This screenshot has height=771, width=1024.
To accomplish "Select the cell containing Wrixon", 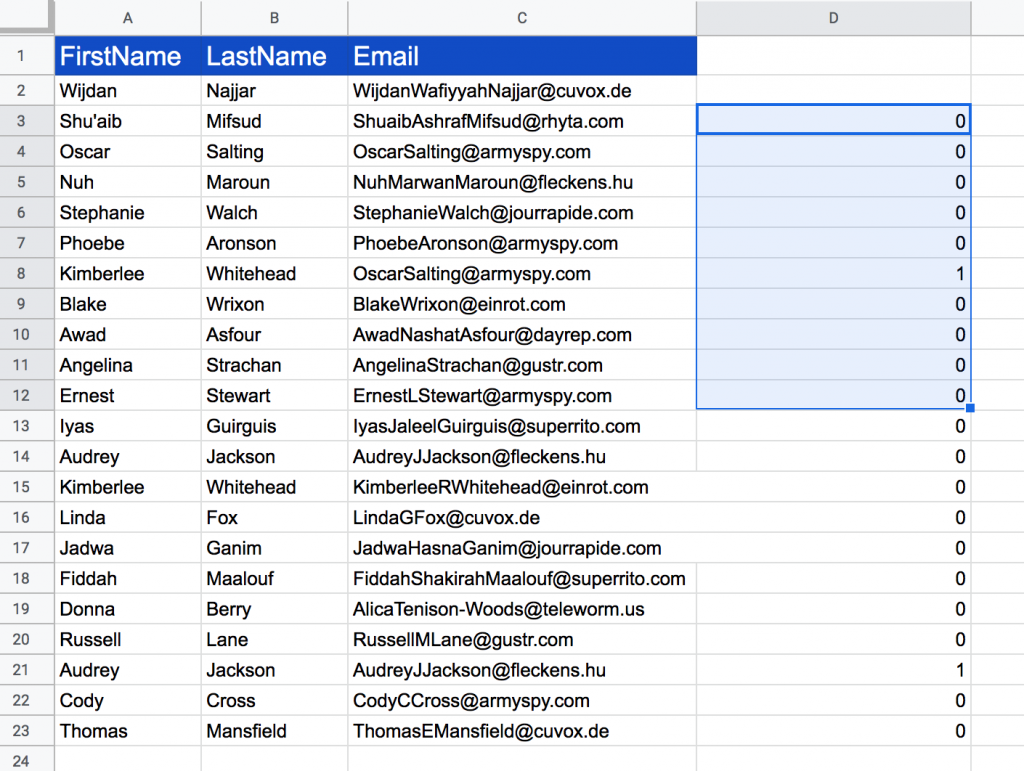I will (x=274, y=304).
